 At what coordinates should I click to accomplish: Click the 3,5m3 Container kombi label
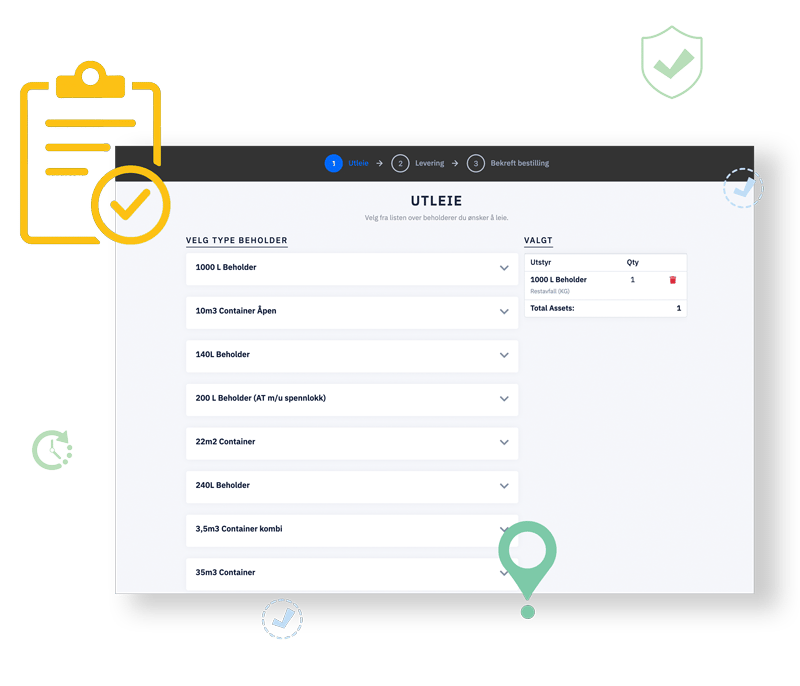[x=239, y=529]
